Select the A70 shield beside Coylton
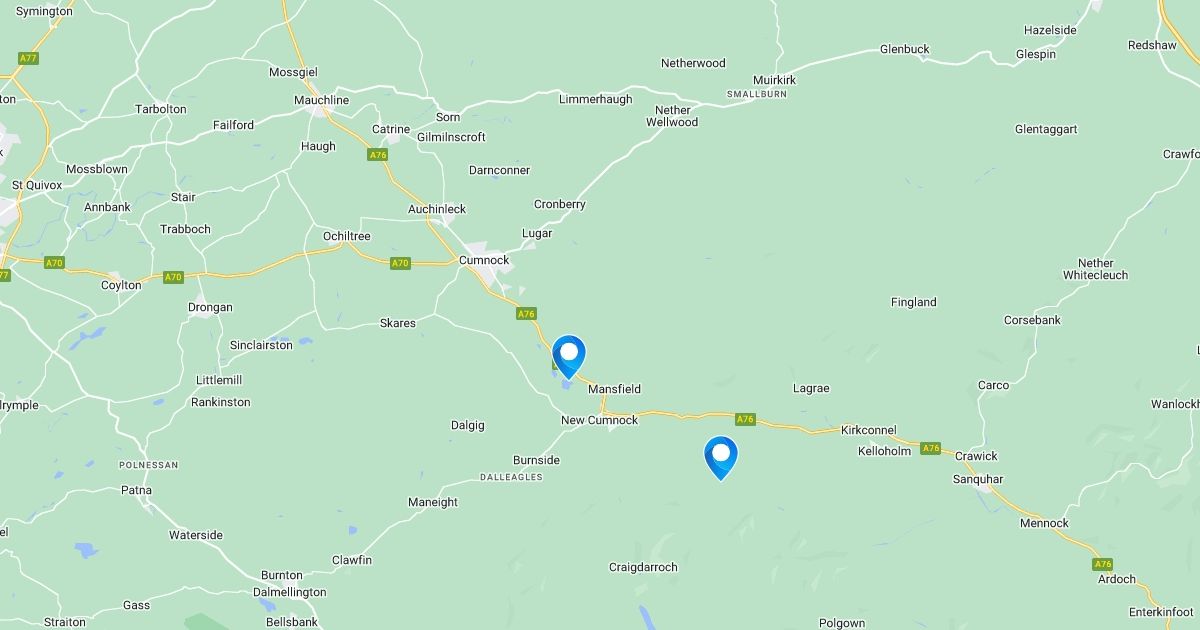The image size is (1200, 630). tap(174, 277)
